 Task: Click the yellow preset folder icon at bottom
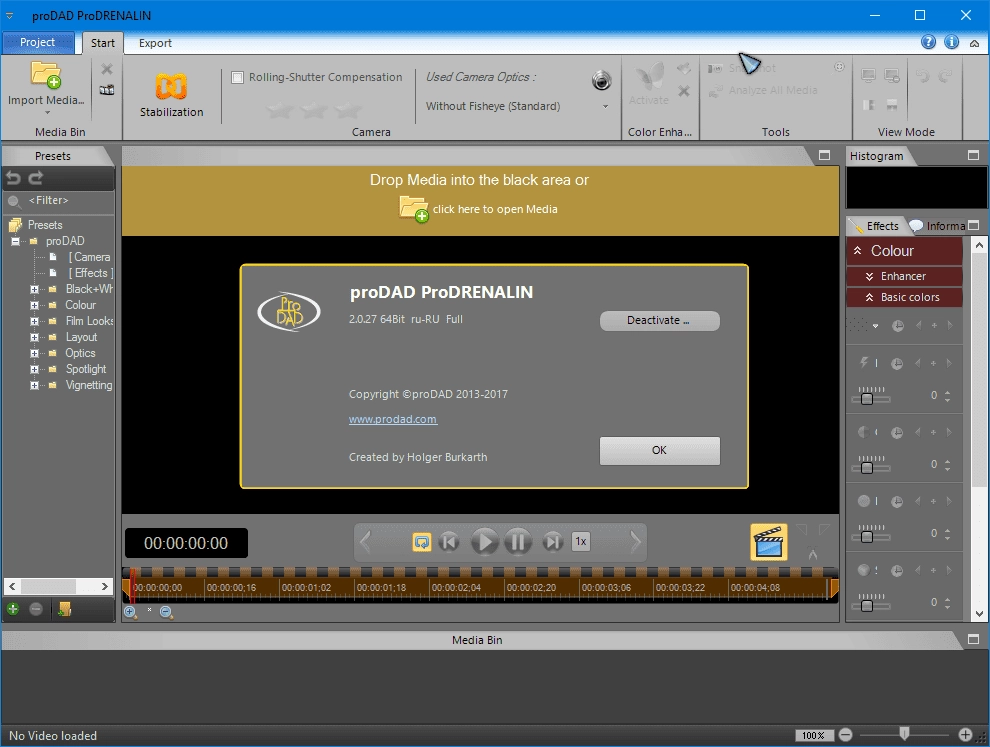[64, 609]
